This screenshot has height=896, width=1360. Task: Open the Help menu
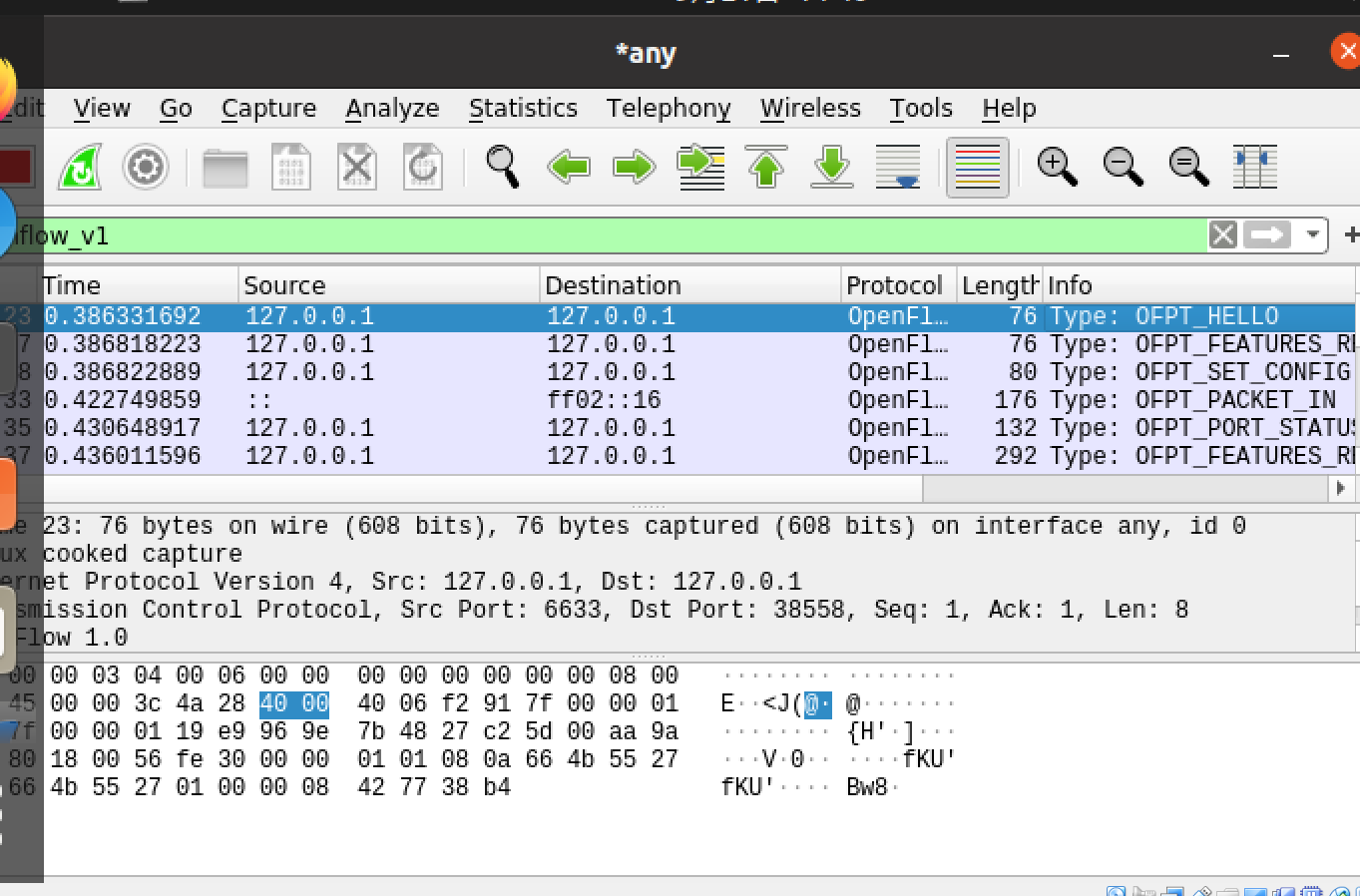1009,108
